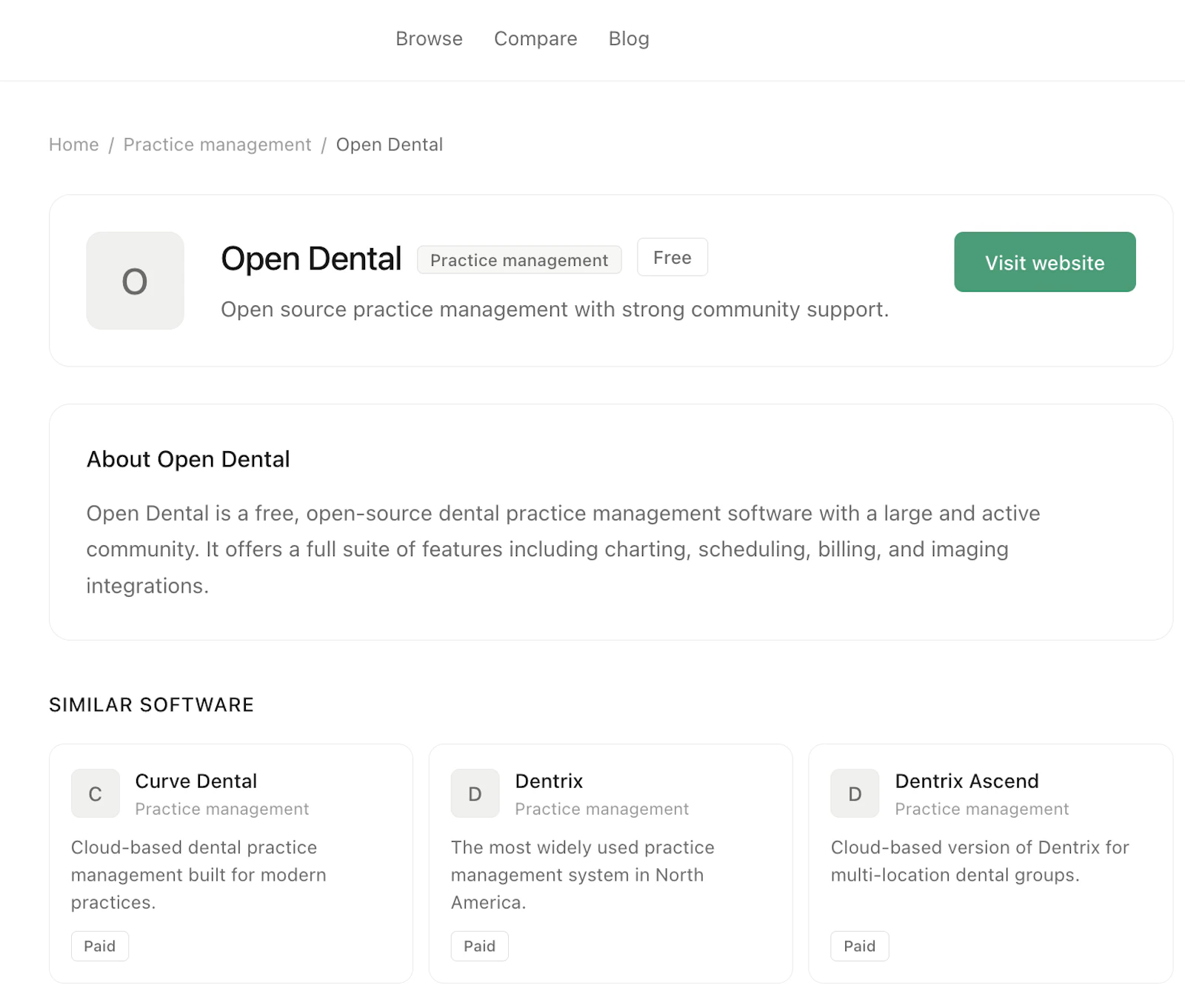Viewport: 1185px width, 1008px height.
Task: Click the green Visit website button
Action: pos(1044,262)
